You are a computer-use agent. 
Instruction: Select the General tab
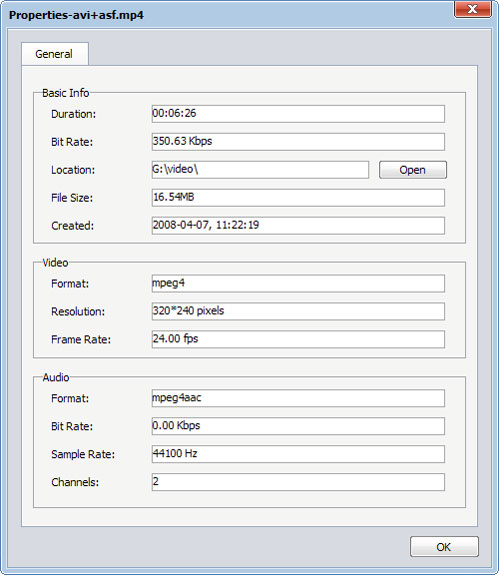(55, 54)
